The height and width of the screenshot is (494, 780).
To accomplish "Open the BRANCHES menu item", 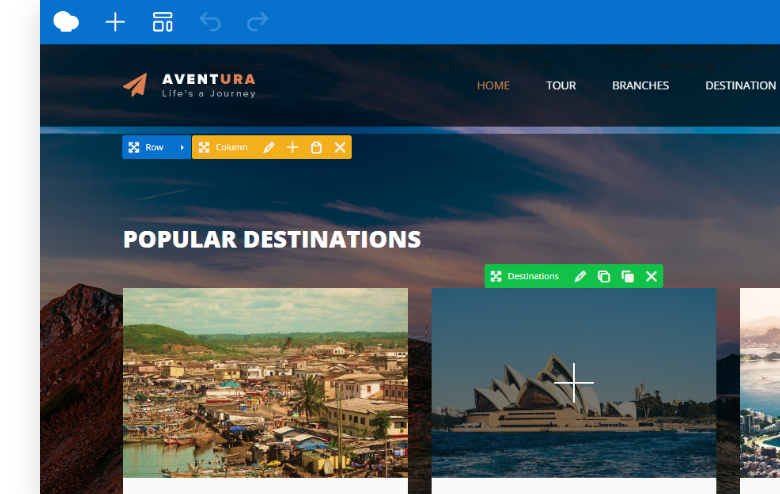I will tap(640, 86).
